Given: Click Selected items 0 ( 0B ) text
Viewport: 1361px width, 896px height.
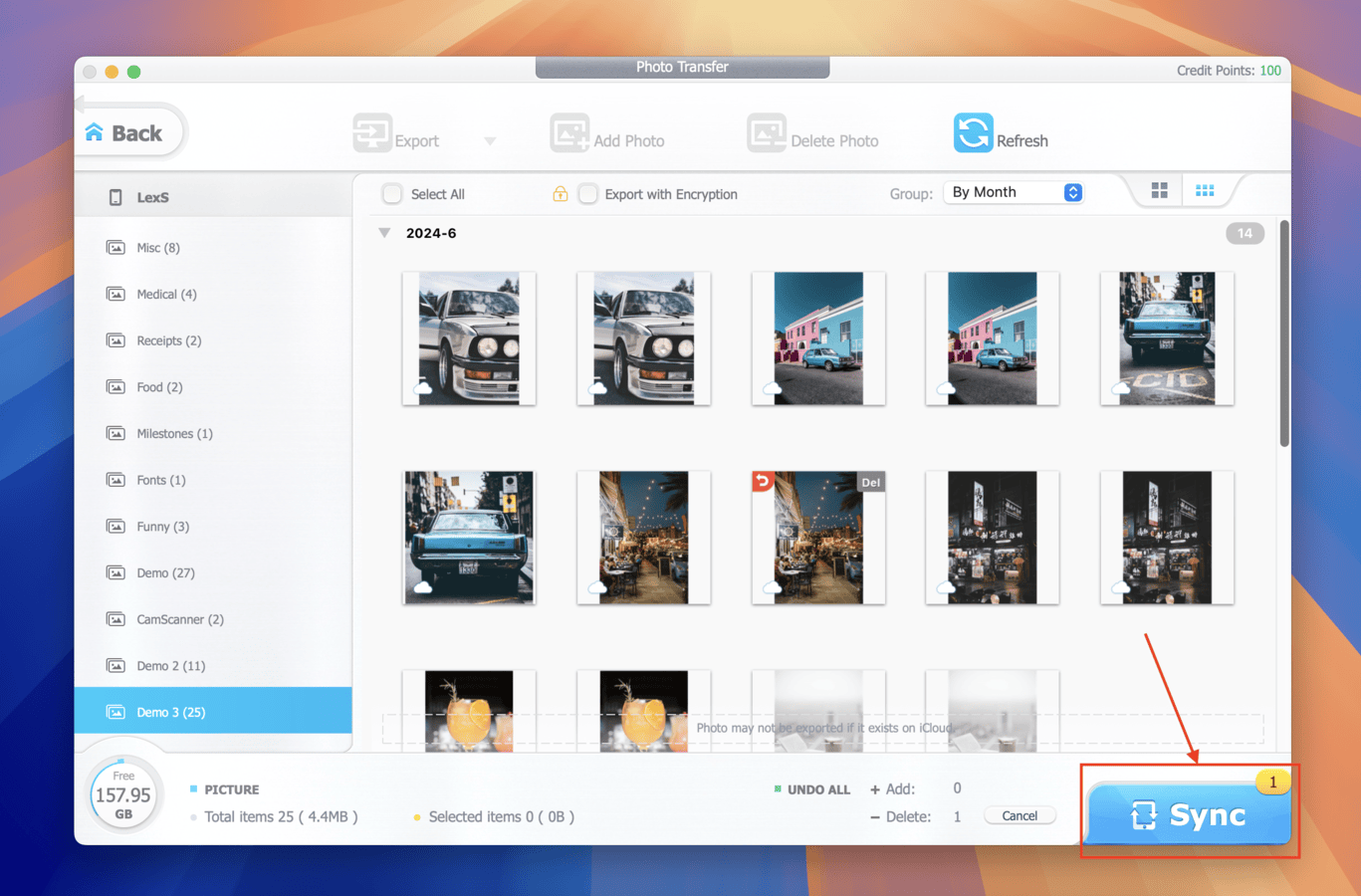Looking at the screenshot, I should point(501,816).
